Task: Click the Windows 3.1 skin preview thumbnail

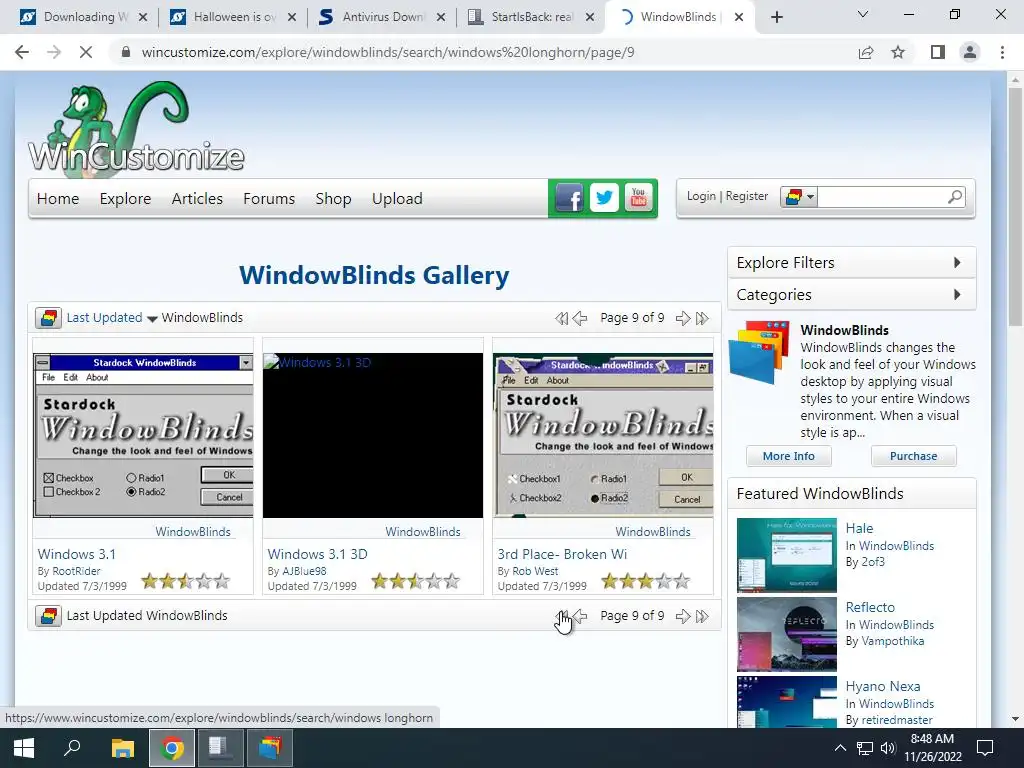Action: point(143,436)
